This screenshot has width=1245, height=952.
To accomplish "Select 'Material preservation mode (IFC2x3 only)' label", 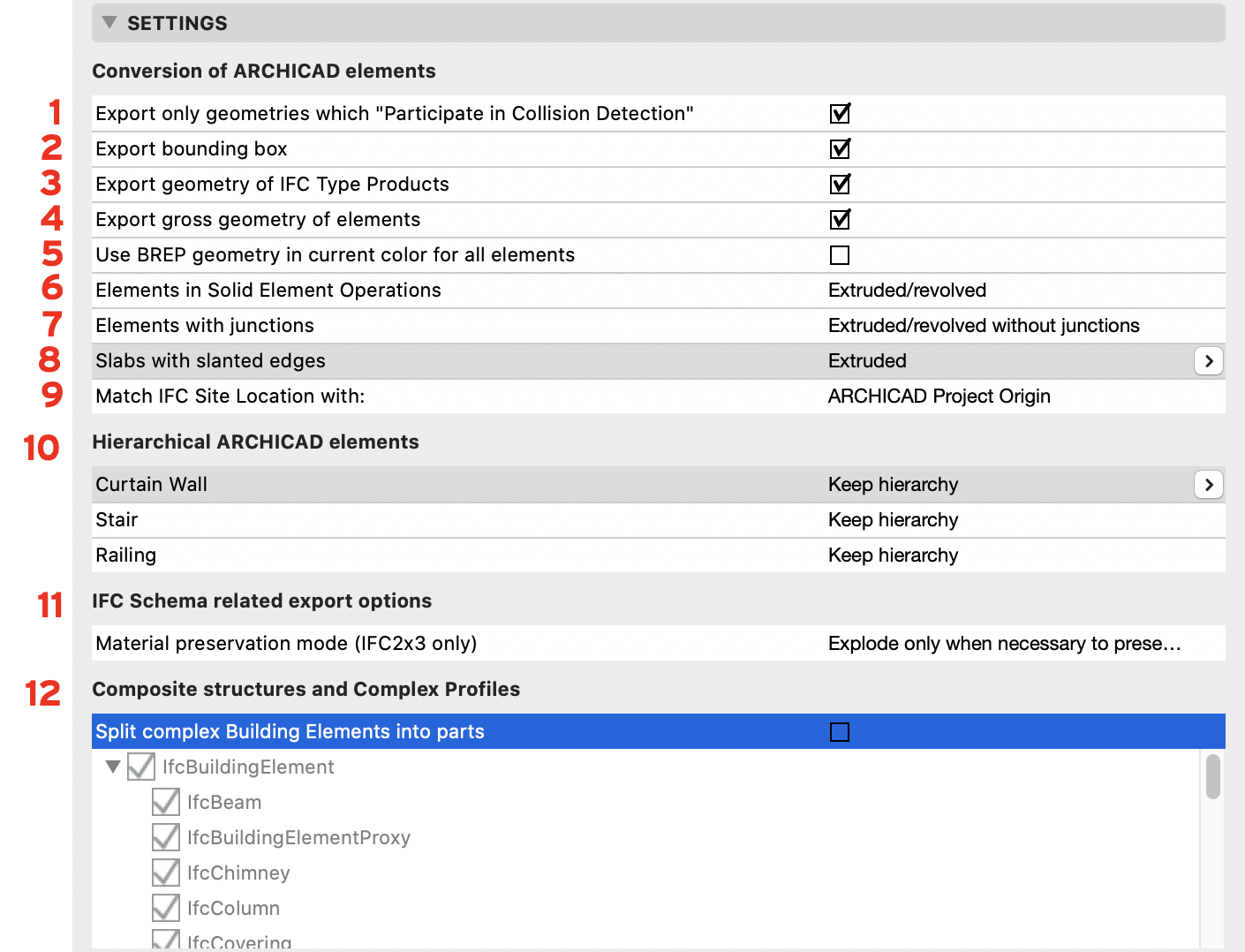I will [x=286, y=644].
